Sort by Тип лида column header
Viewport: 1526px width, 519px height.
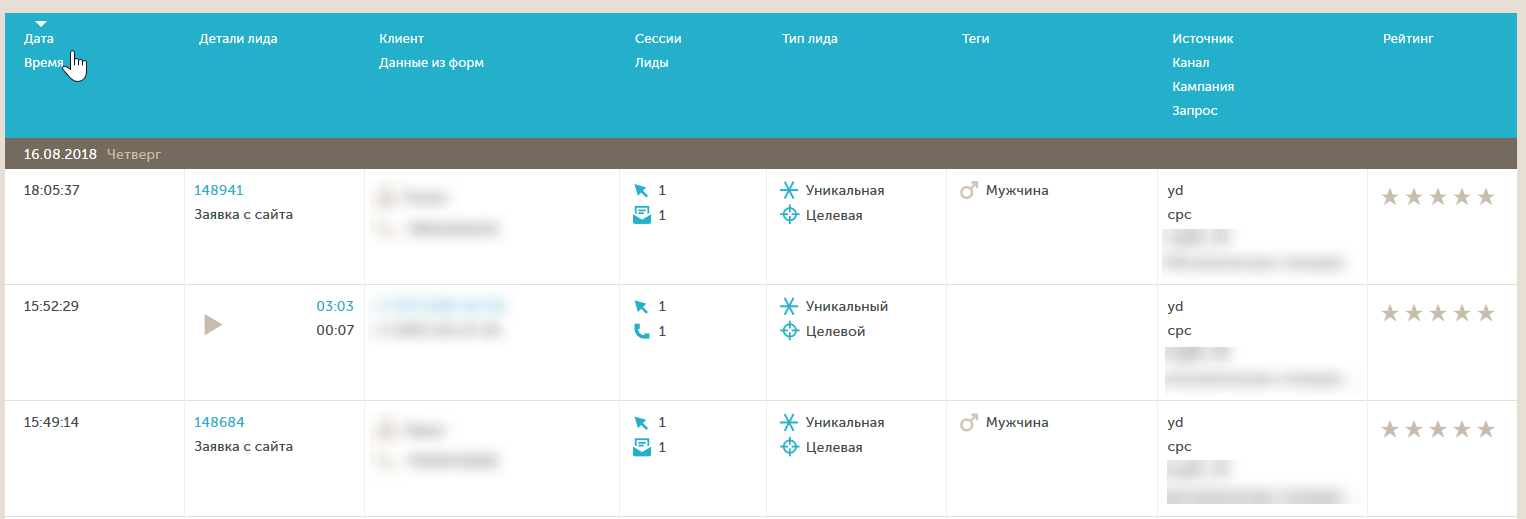click(x=810, y=39)
